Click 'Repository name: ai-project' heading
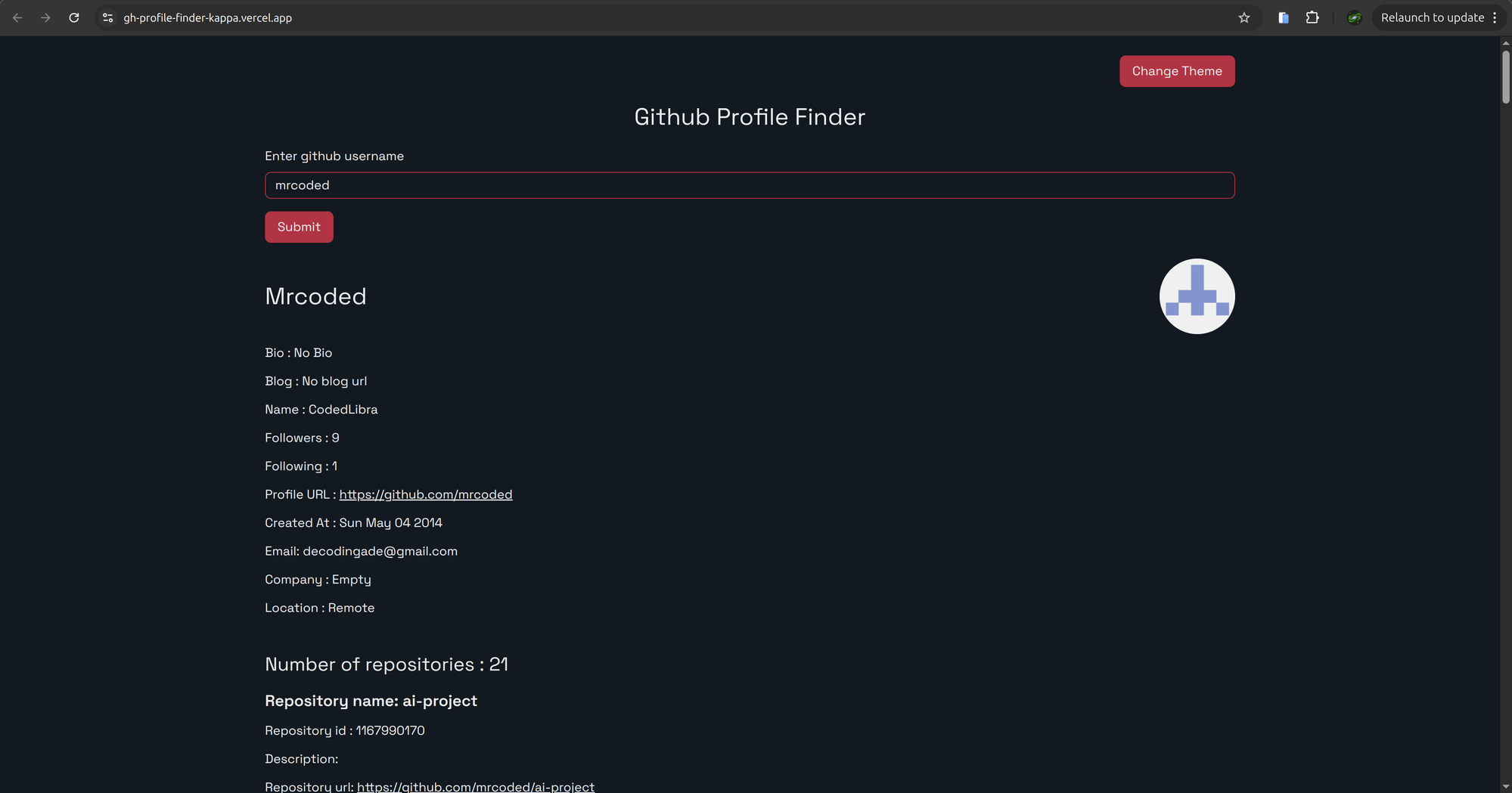This screenshot has height=793, width=1512. pos(371,701)
